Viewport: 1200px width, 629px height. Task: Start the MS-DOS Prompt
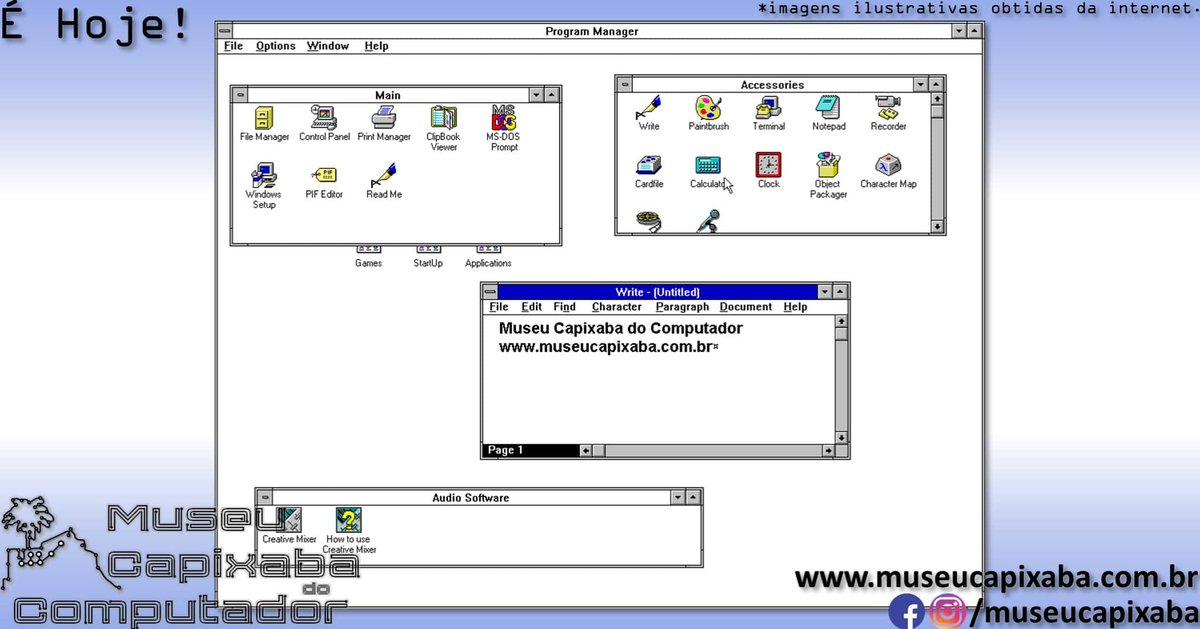pyautogui.click(x=504, y=128)
